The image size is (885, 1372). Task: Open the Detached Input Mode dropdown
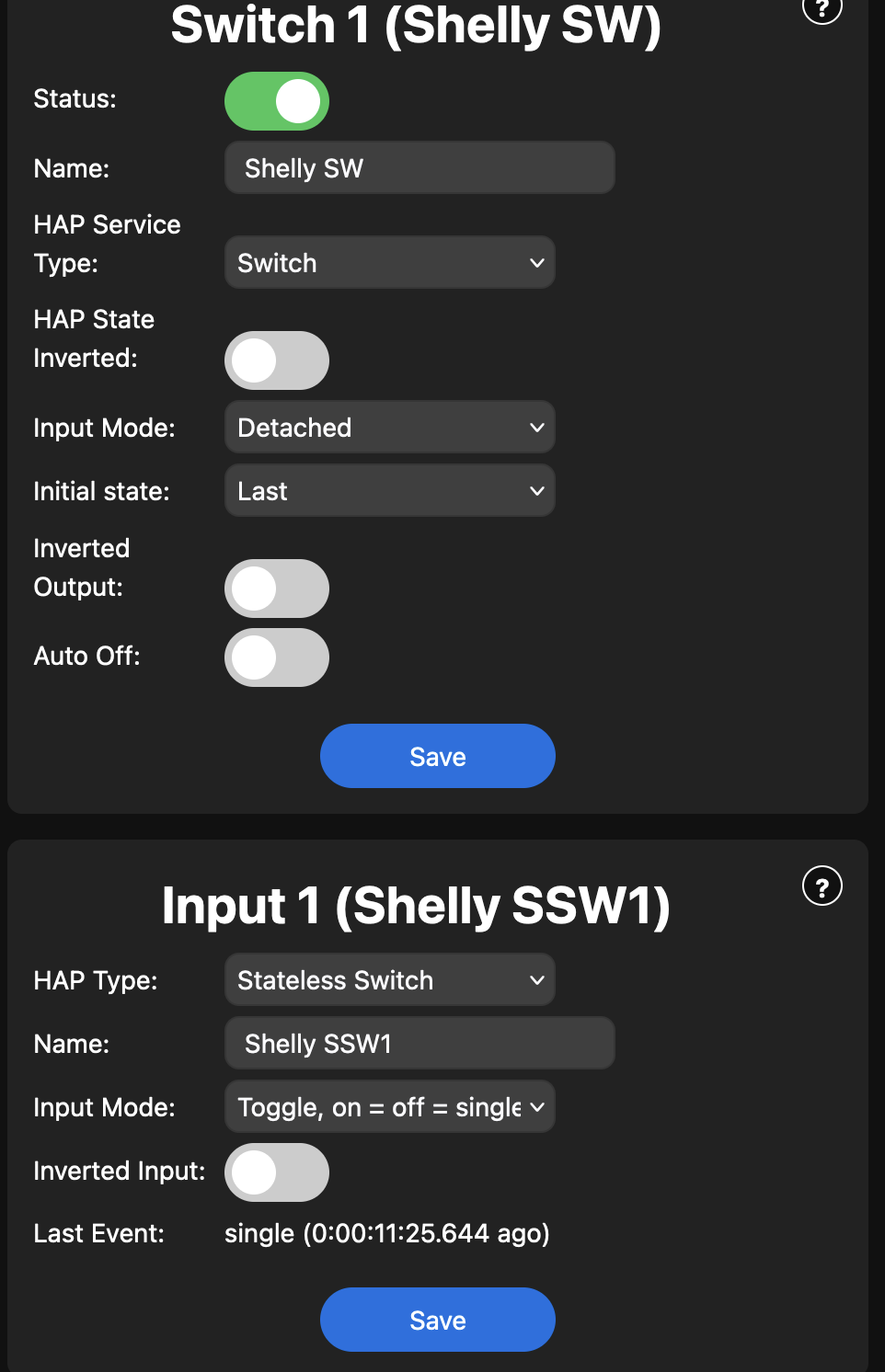390,428
